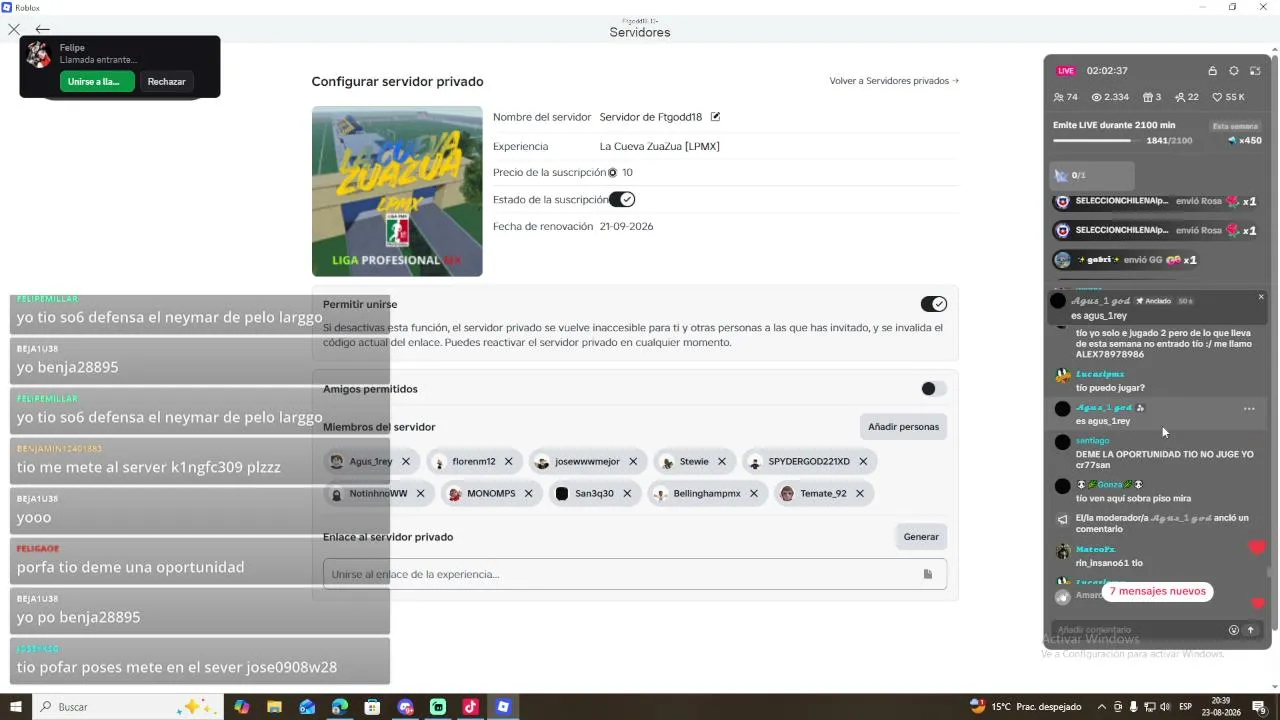Click Añadir personas button

903,427
